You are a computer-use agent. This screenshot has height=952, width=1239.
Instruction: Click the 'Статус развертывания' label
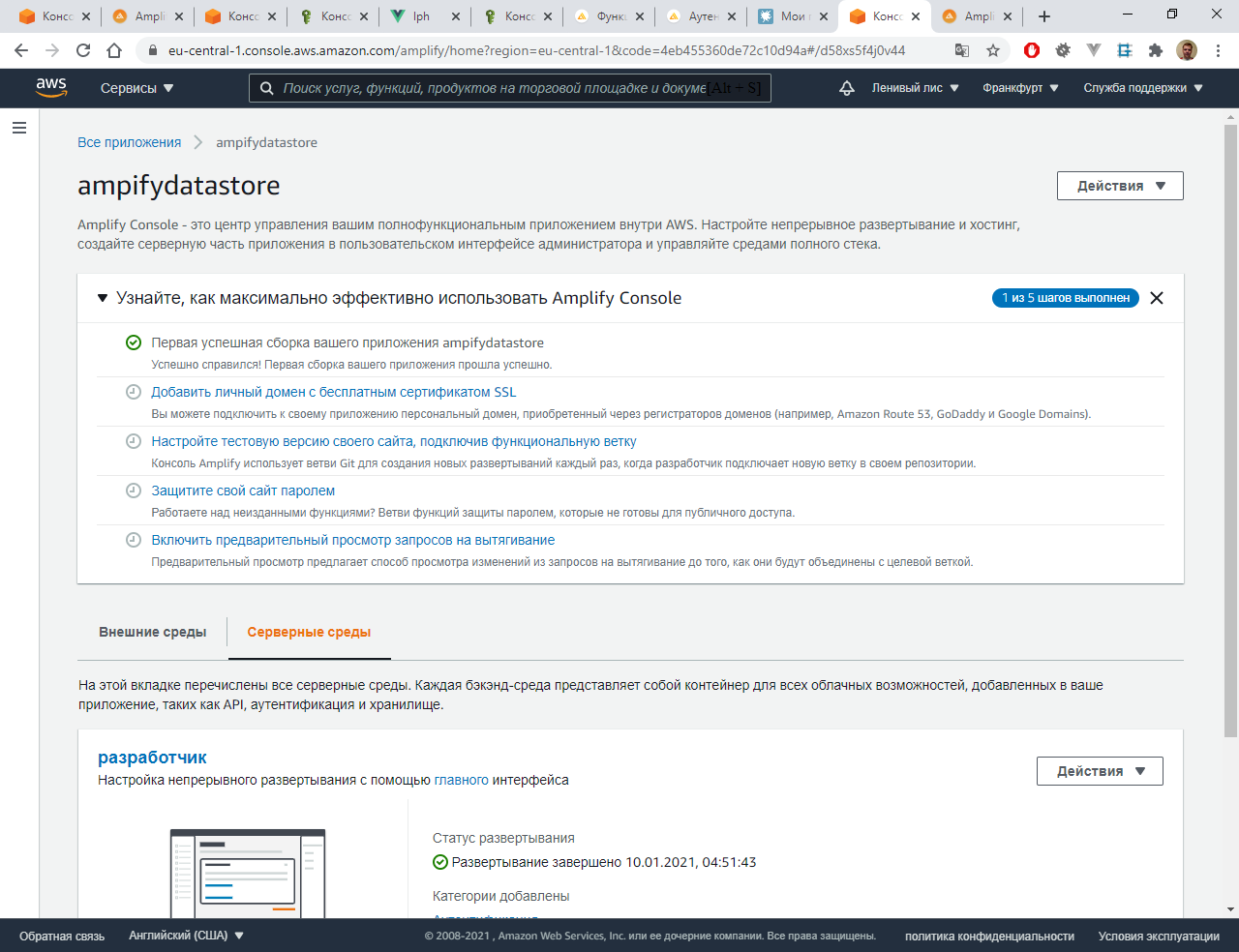click(x=503, y=838)
